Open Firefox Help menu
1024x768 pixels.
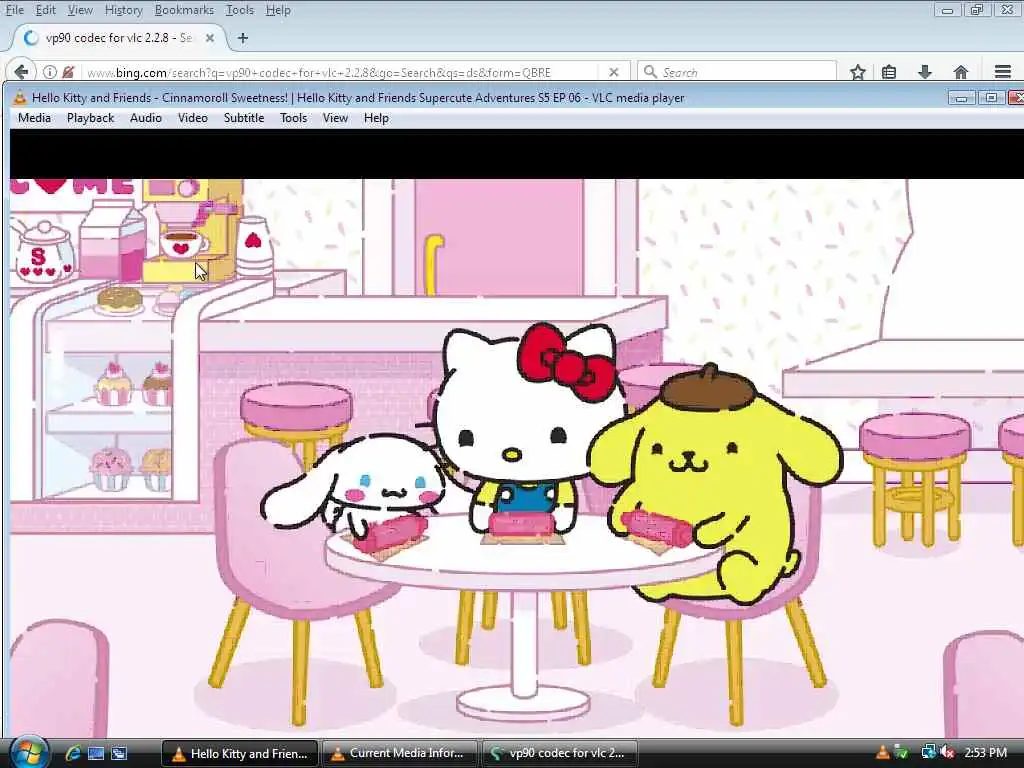pyautogui.click(x=278, y=10)
